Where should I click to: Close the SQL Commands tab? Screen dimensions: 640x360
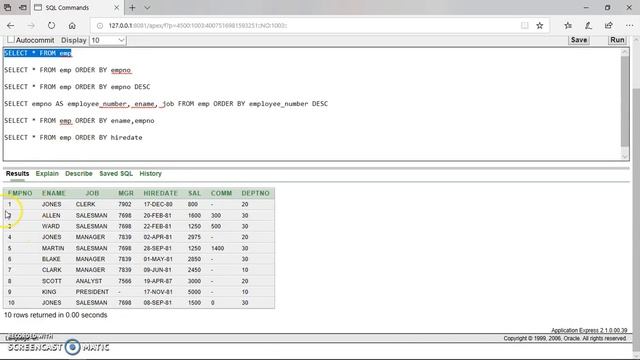coord(116,8)
